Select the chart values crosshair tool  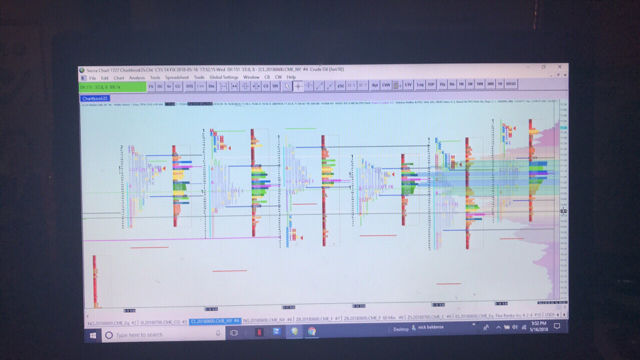(298, 86)
